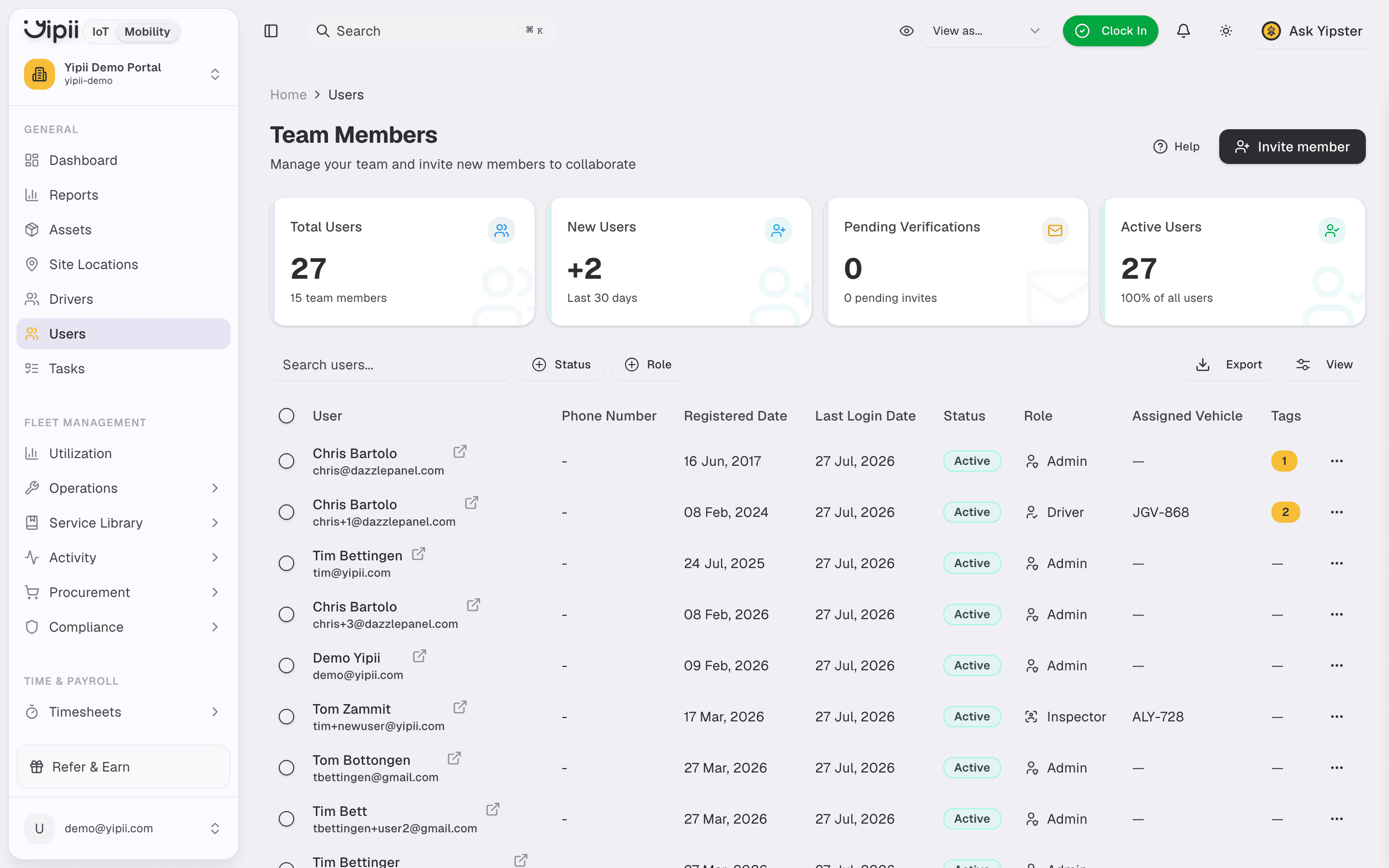Viewport: 1389px width, 868px height.
Task: Open row actions for Tom Zammit
Action: pos(1337,717)
